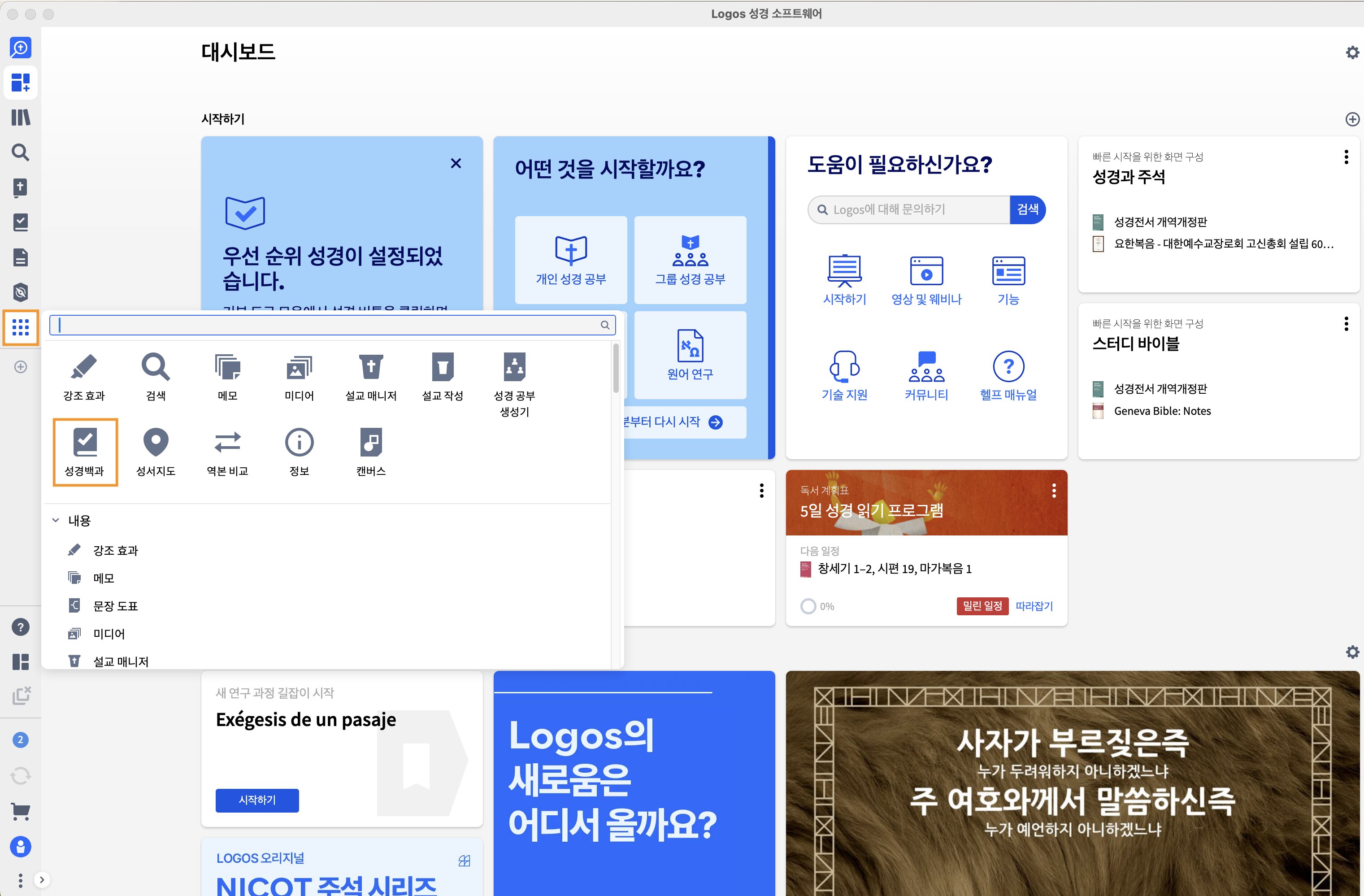Open Geneva Bible: Notes resource

1162,411
